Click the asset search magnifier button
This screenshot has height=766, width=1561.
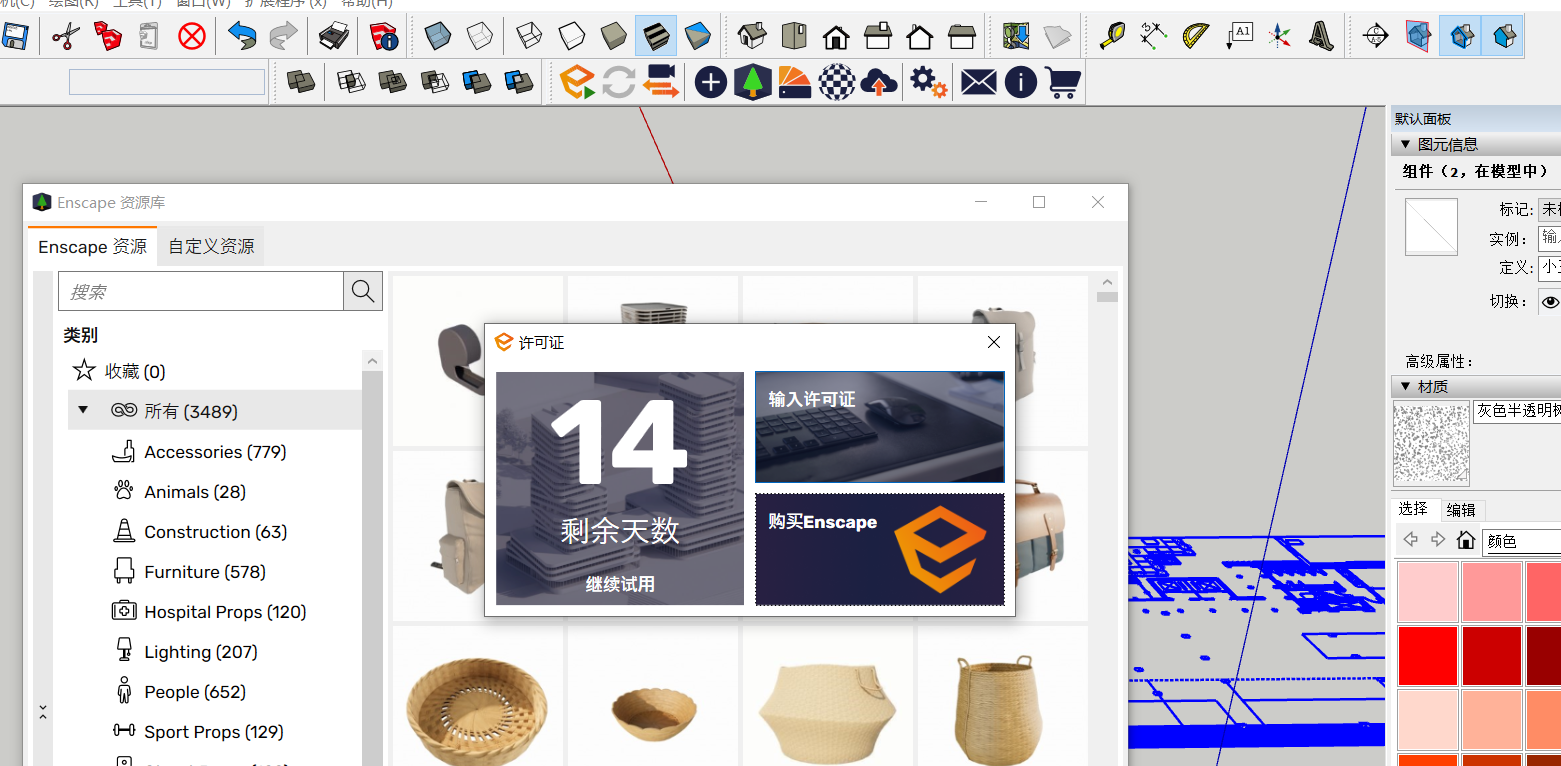[363, 292]
